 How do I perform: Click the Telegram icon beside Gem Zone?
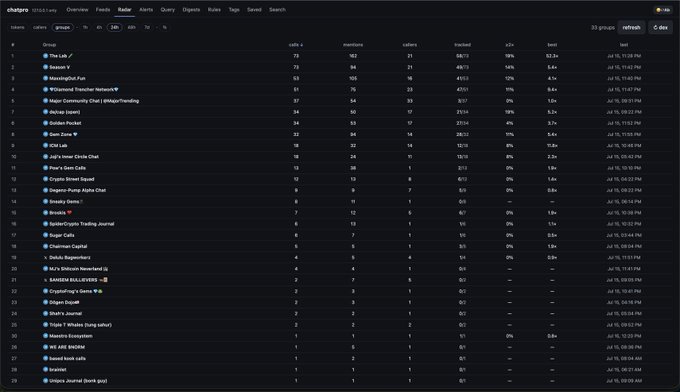[x=45, y=134]
